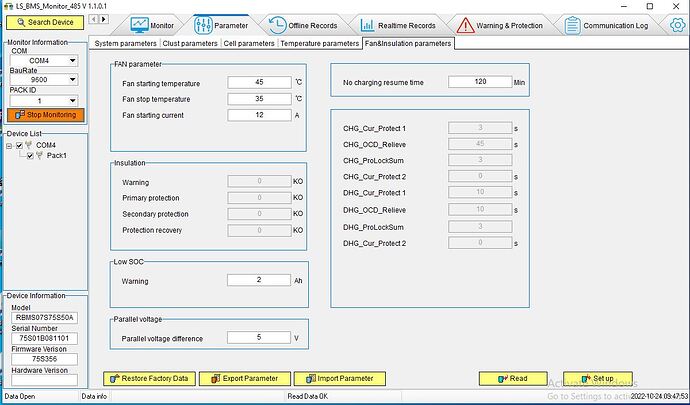The width and height of the screenshot is (690, 405).
Task: Click the Export Parameter icon
Action: (x=216, y=379)
